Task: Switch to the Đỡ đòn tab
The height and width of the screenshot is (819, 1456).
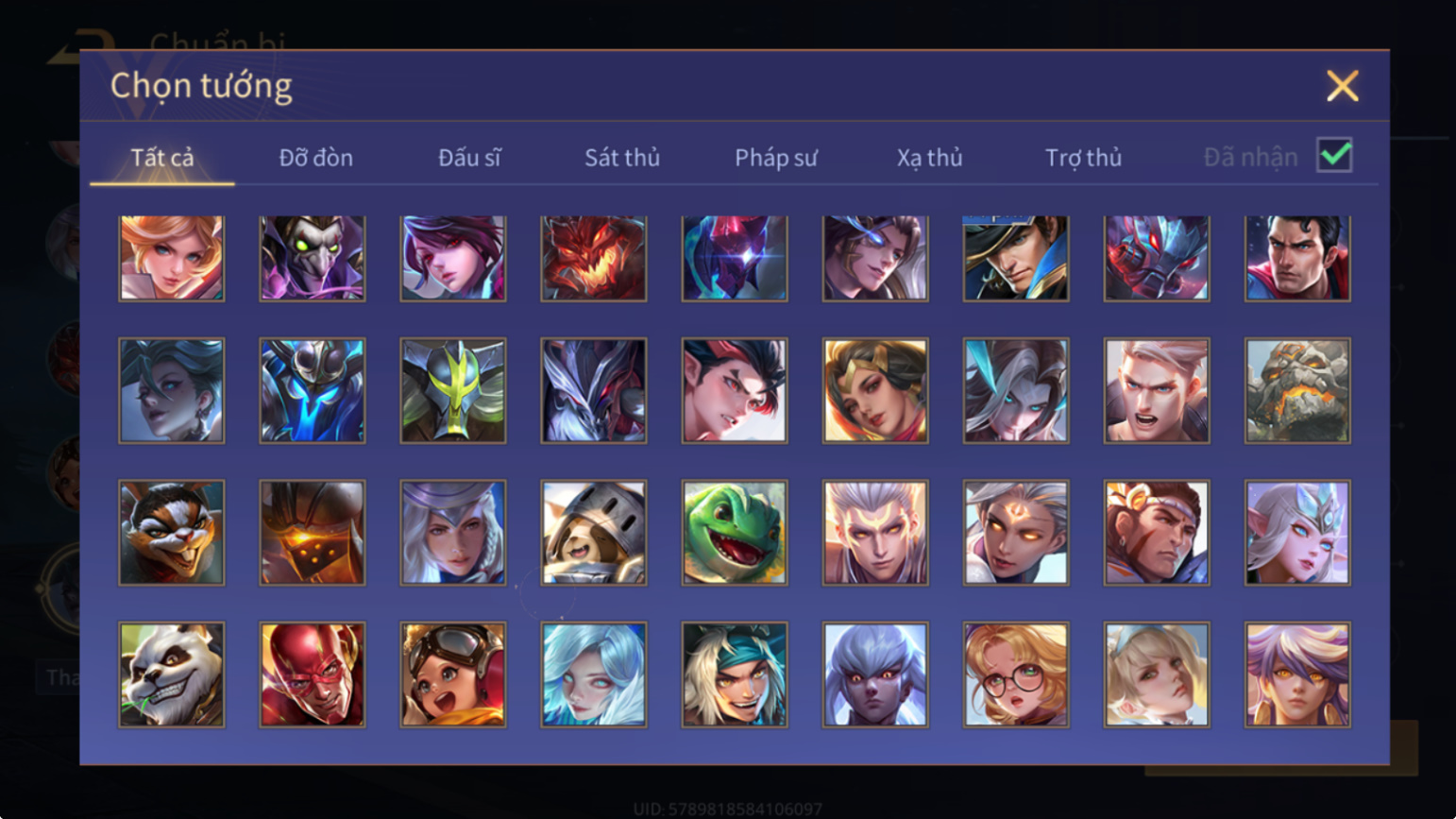Action: pos(316,158)
